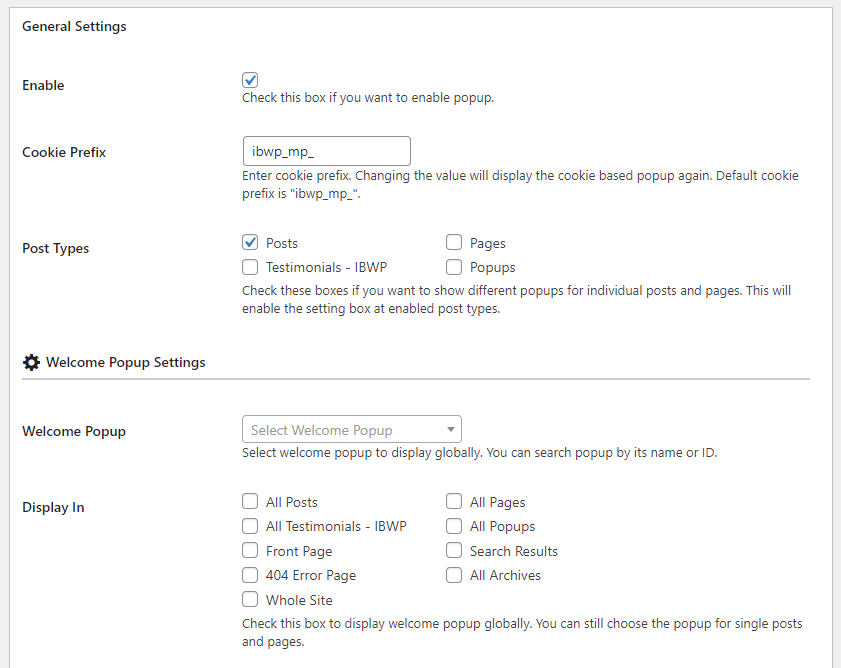
Task: Enable All Pages in Display In
Action: 454,502
